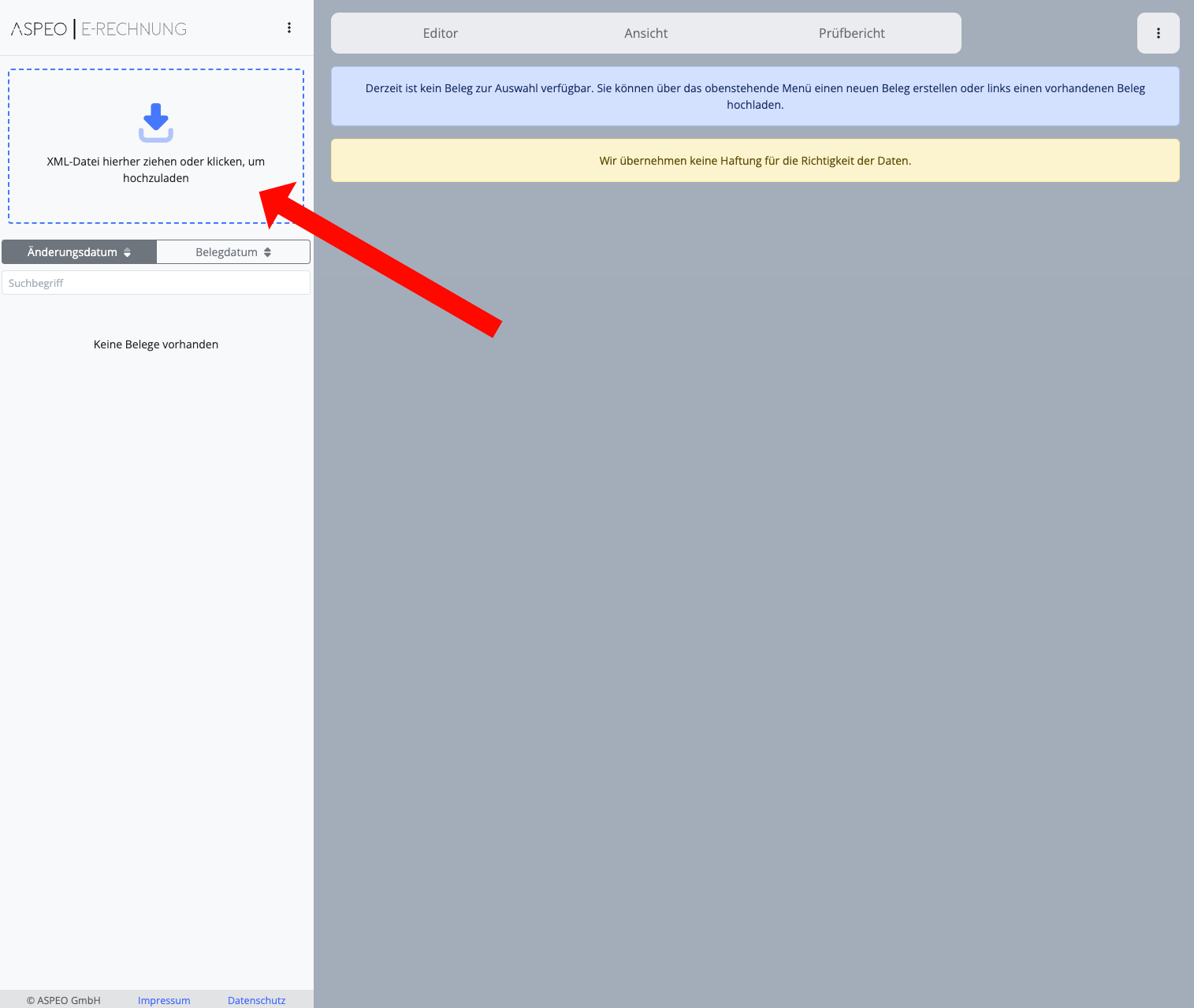Click the blue info banner about missing Beleg
This screenshot has width=1194, height=1008.
click(x=755, y=96)
